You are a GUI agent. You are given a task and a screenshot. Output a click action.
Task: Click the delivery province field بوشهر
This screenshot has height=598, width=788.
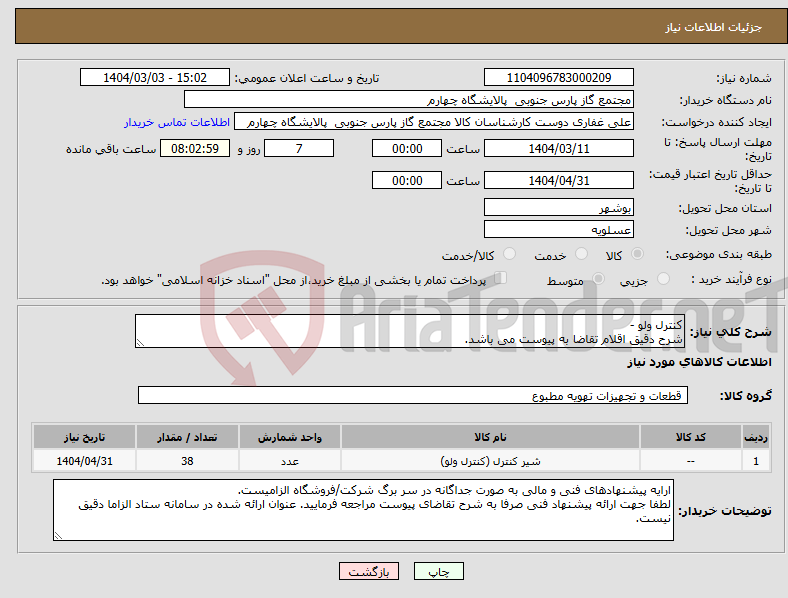[x=558, y=207]
